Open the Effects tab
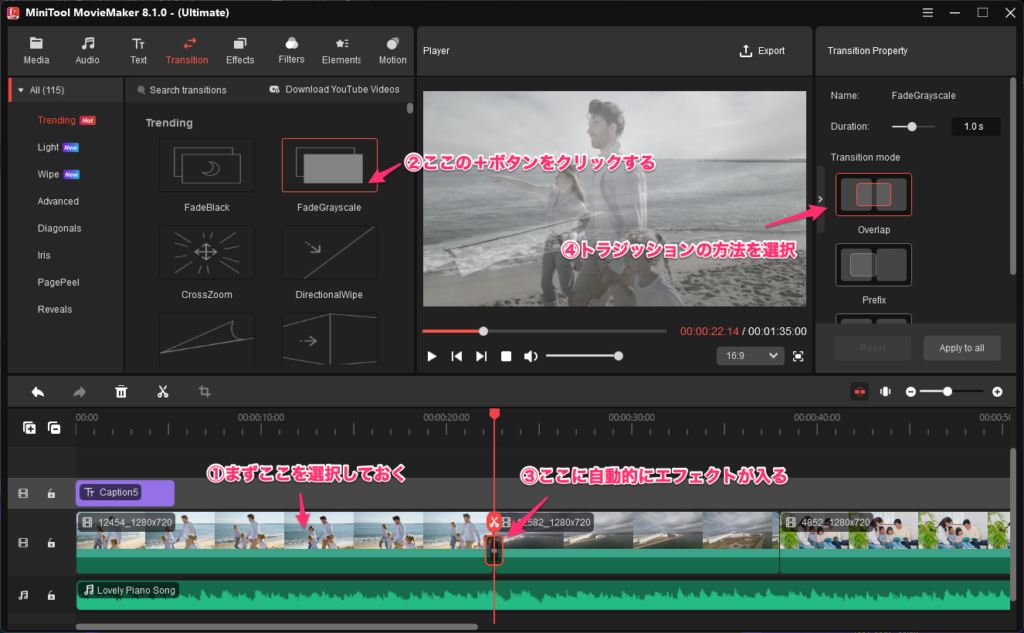Screen dimensions: 1024x633 (x=240, y=50)
